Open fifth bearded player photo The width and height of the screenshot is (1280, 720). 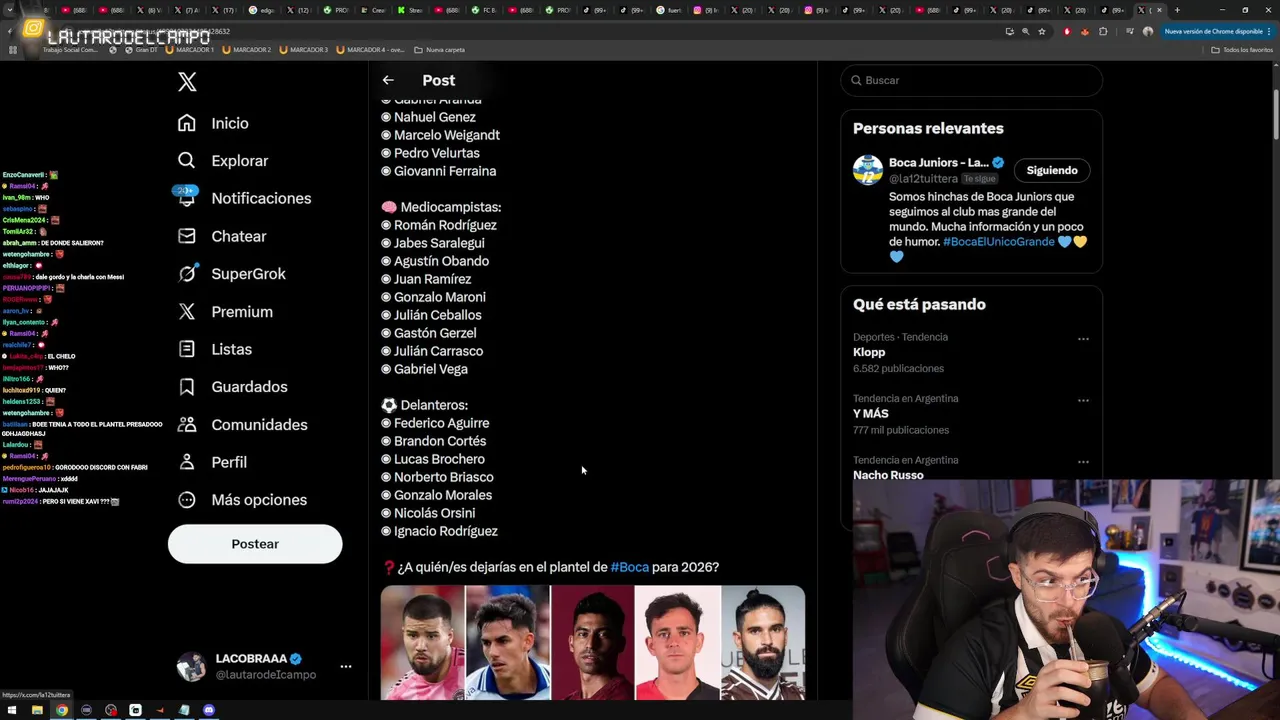point(763,643)
